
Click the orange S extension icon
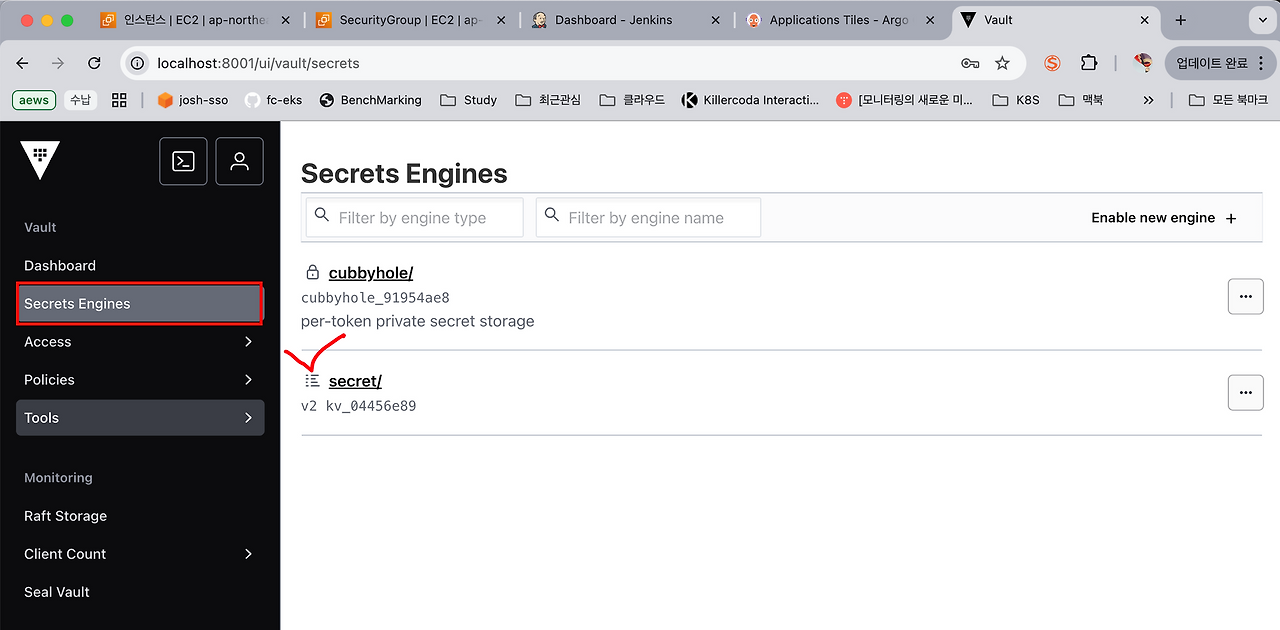click(x=1052, y=63)
